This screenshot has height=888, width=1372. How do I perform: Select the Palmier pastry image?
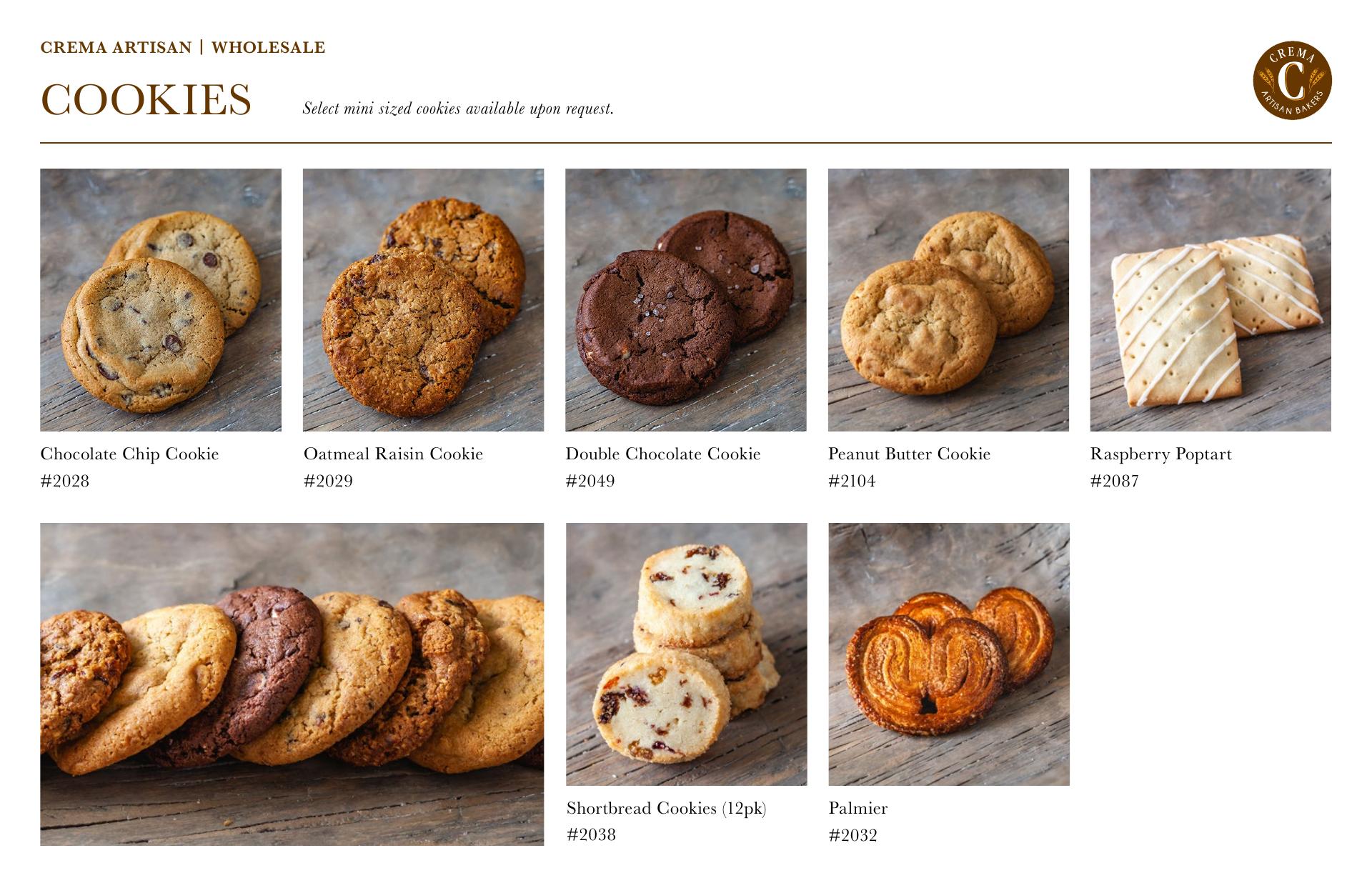pos(949,654)
